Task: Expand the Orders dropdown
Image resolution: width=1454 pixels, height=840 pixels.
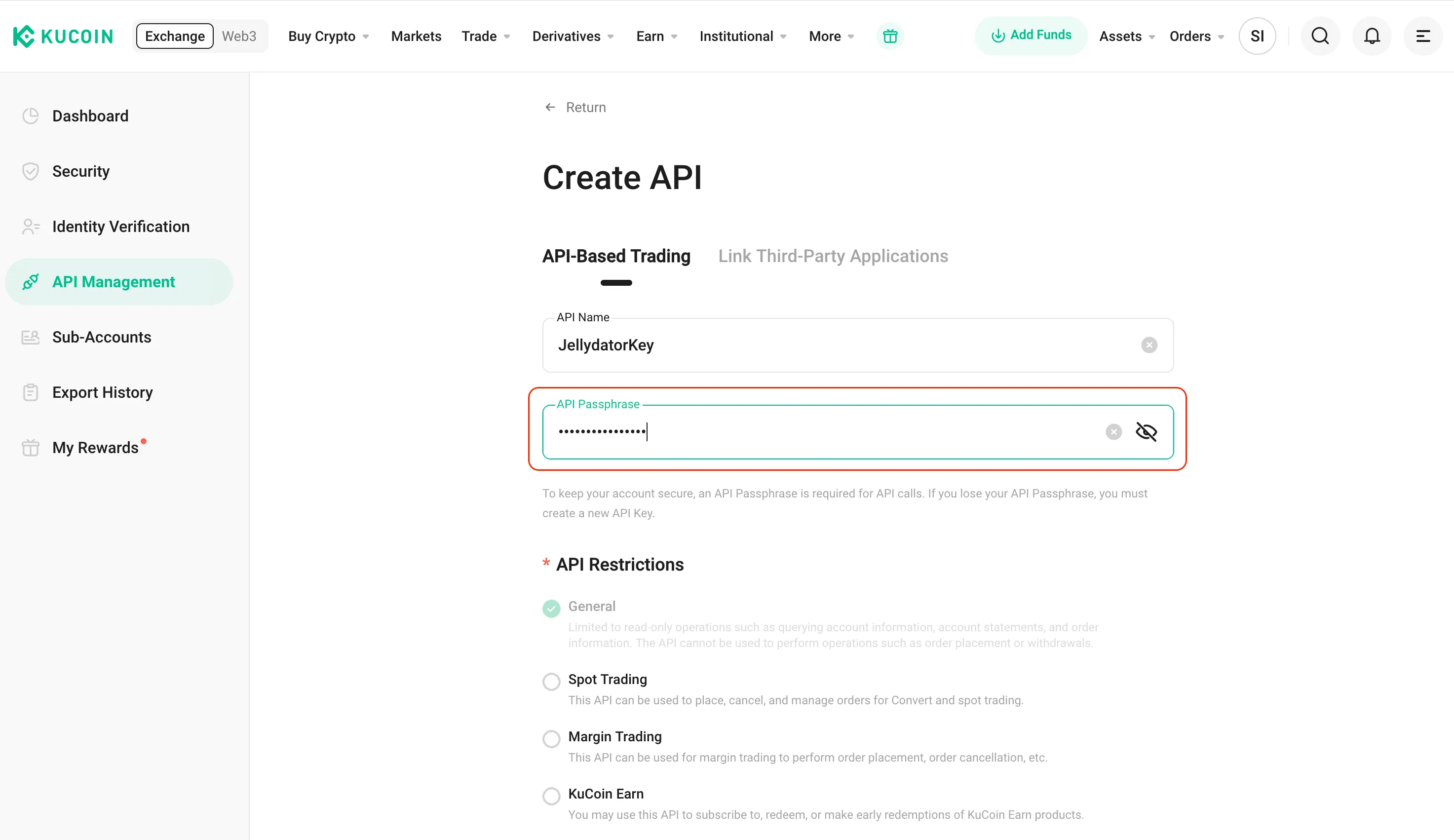Action: click(x=1197, y=37)
